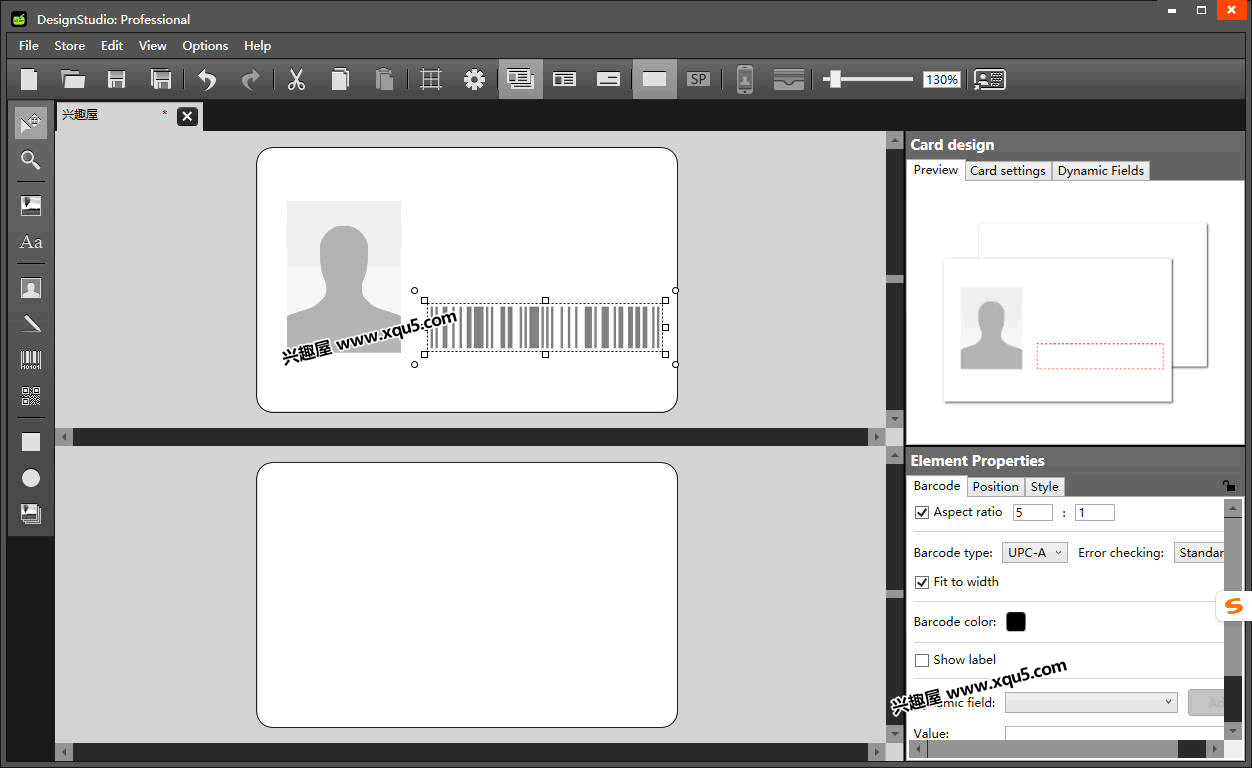
Task: Click the Barcode color black swatch
Action: (1016, 622)
